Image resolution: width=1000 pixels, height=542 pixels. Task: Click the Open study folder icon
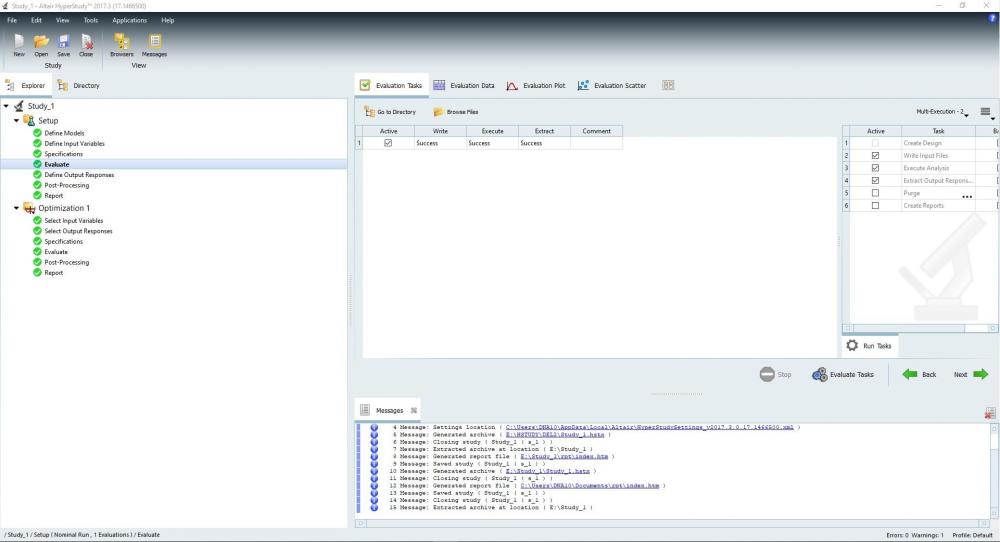(41, 42)
